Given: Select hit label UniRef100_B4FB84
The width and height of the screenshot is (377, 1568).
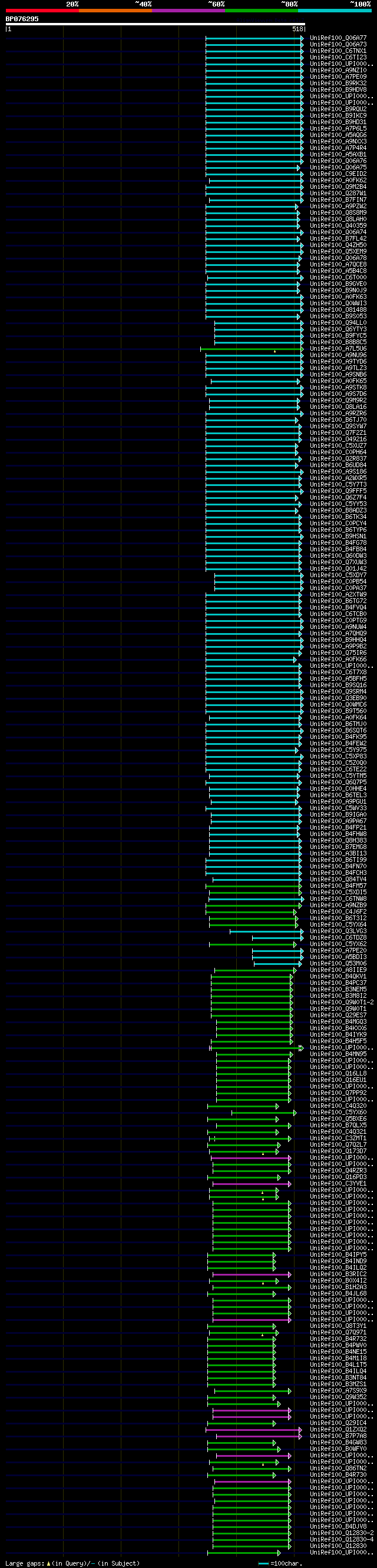Looking at the screenshot, I should (x=338, y=549).
